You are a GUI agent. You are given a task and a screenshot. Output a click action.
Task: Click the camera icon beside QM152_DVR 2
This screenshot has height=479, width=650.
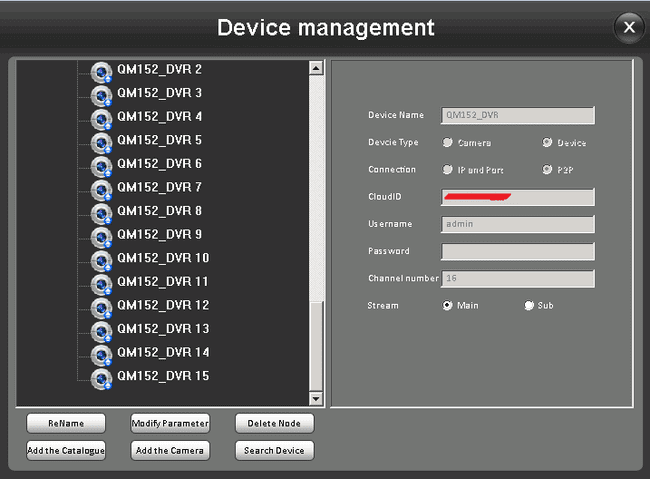coord(101,71)
